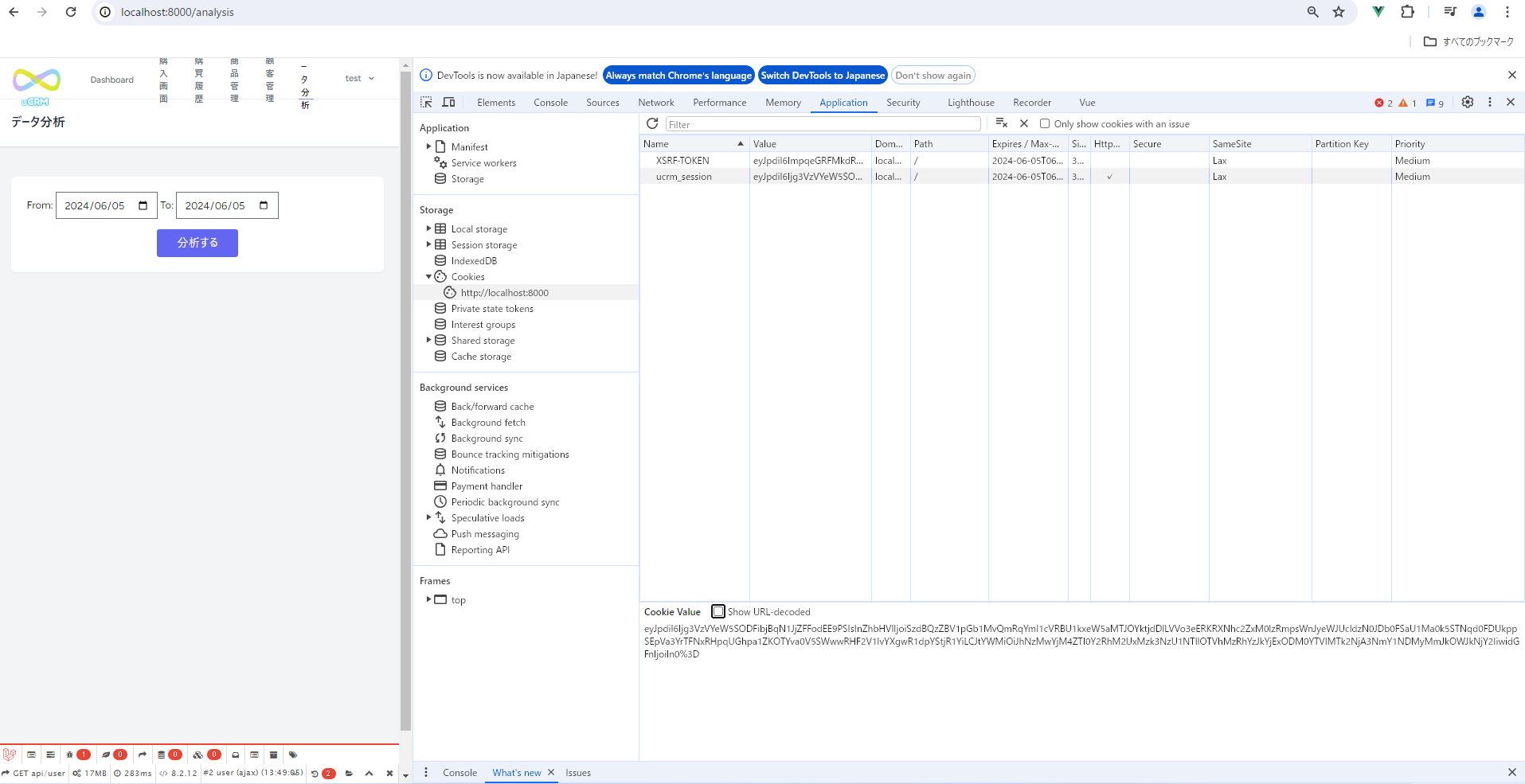Open IndexedDB in the Storage tree
Screen dimensions: 1525x784
click(474, 261)
